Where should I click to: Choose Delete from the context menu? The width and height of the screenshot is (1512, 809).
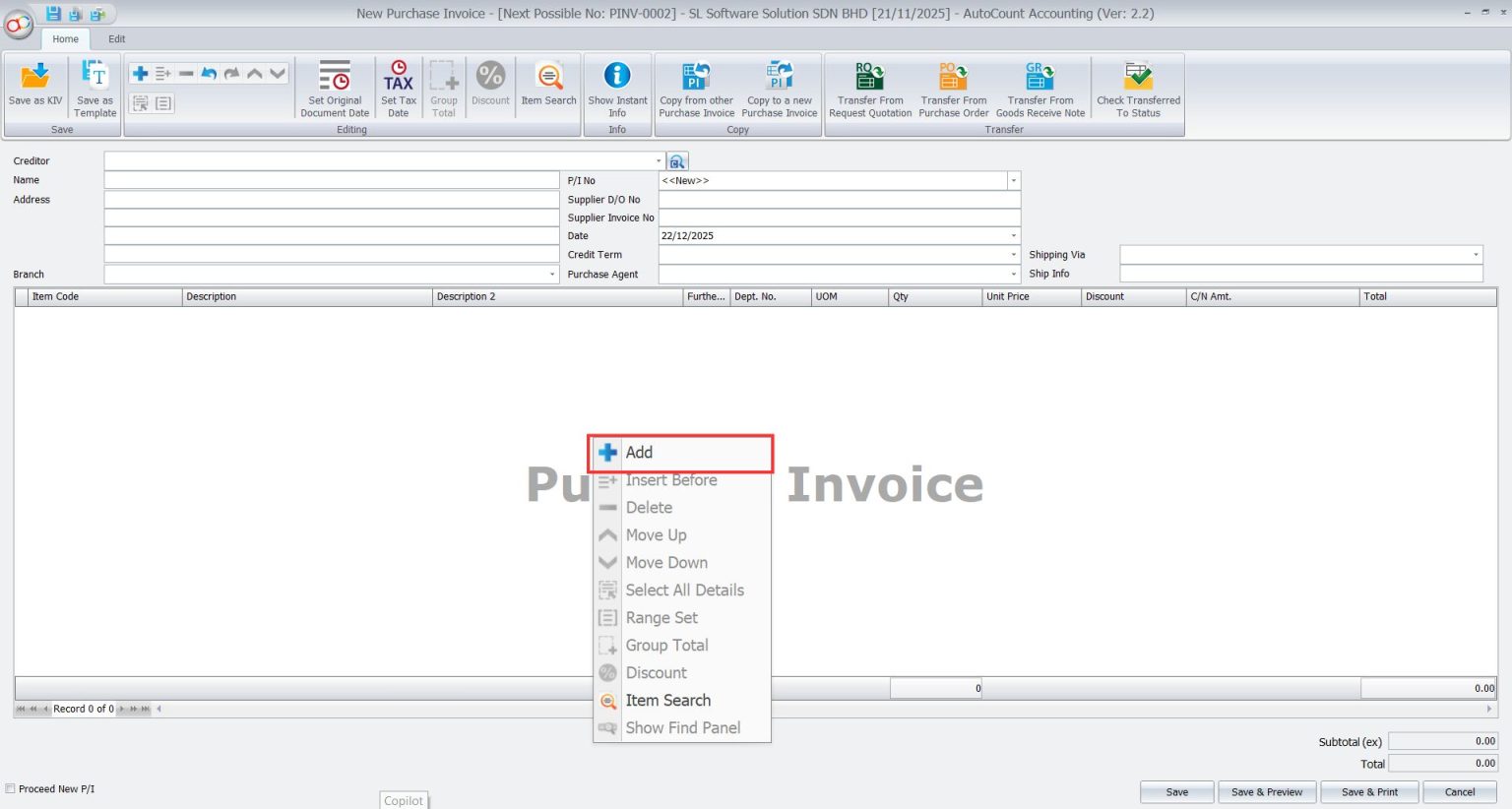coord(650,507)
